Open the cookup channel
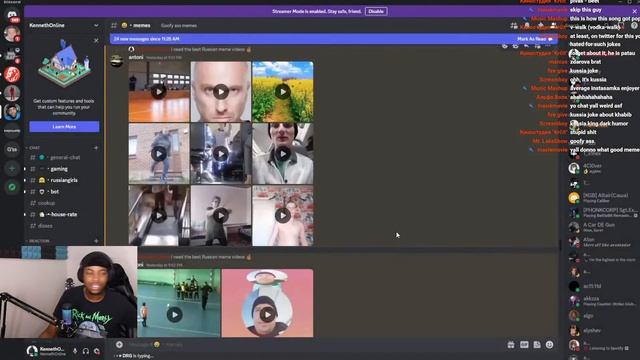 click(x=64, y=203)
